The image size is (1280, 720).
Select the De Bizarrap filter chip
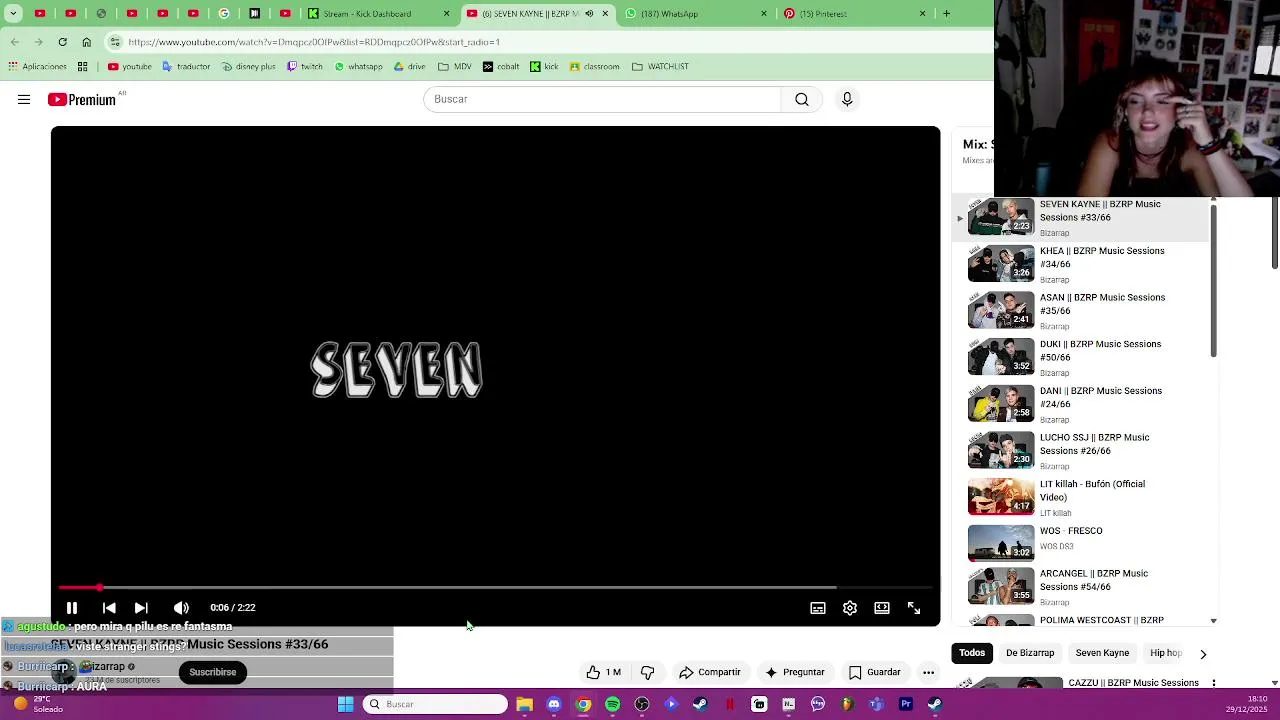[1030, 653]
